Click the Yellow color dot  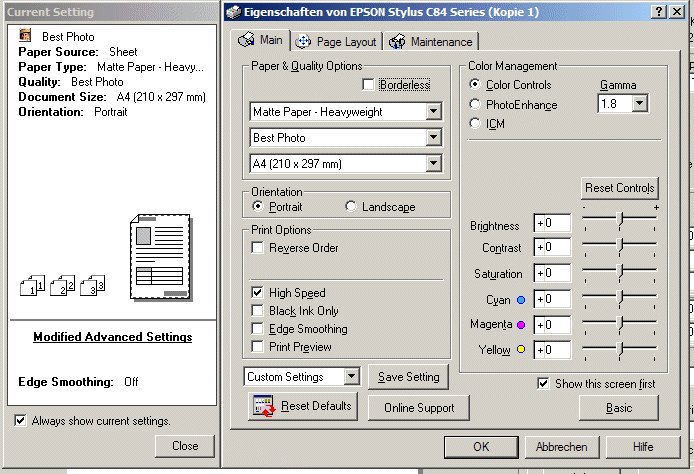(x=521, y=349)
